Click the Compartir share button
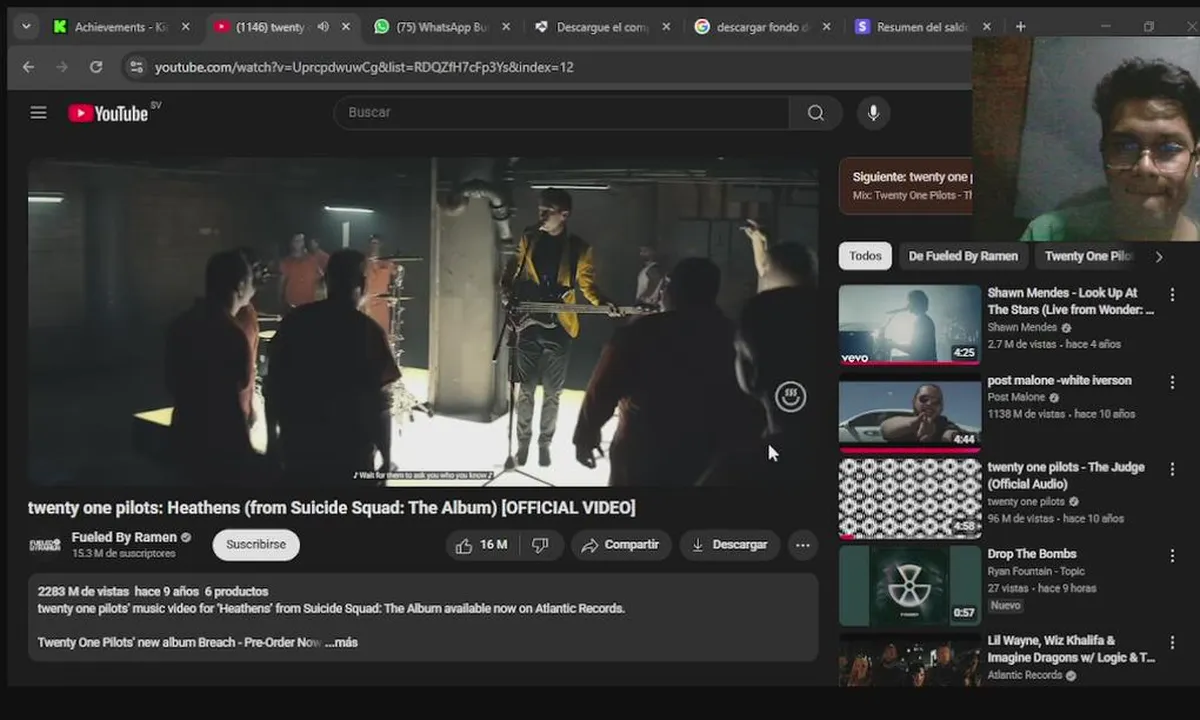Image resolution: width=1200 pixels, height=720 pixels. pos(621,545)
